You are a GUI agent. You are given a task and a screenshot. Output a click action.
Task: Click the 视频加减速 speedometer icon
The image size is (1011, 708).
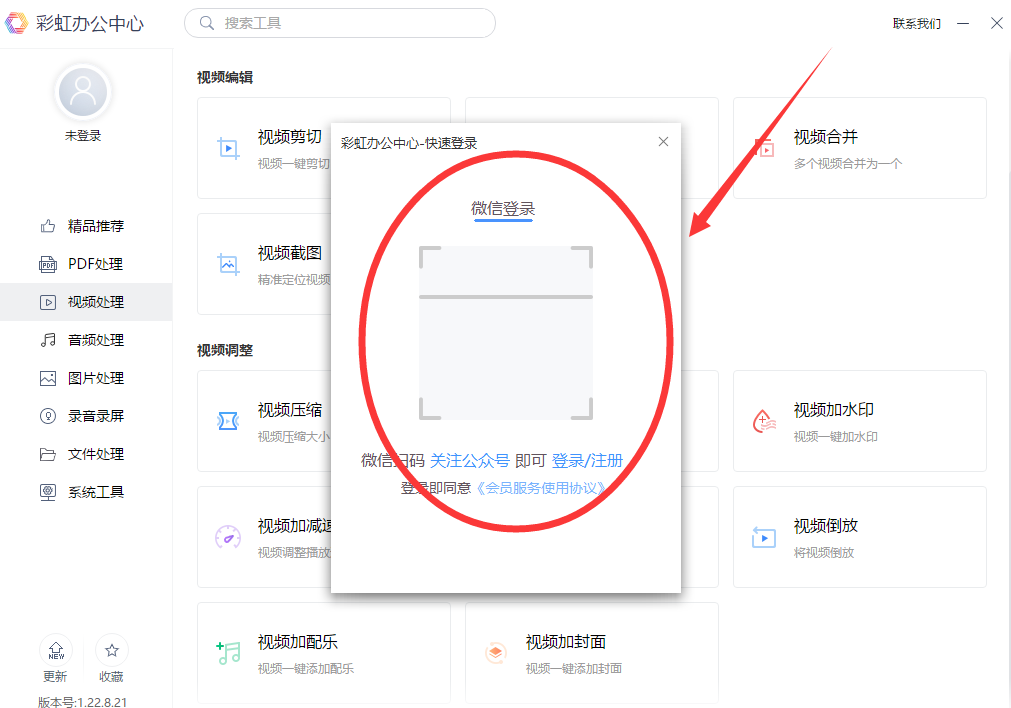pos(228,537)
